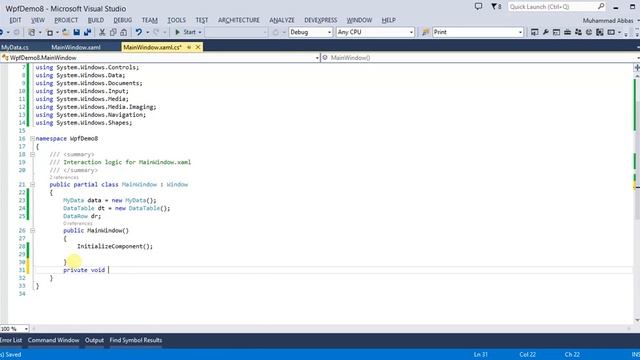Open the TOOLS menu

[x=176, y=20]
